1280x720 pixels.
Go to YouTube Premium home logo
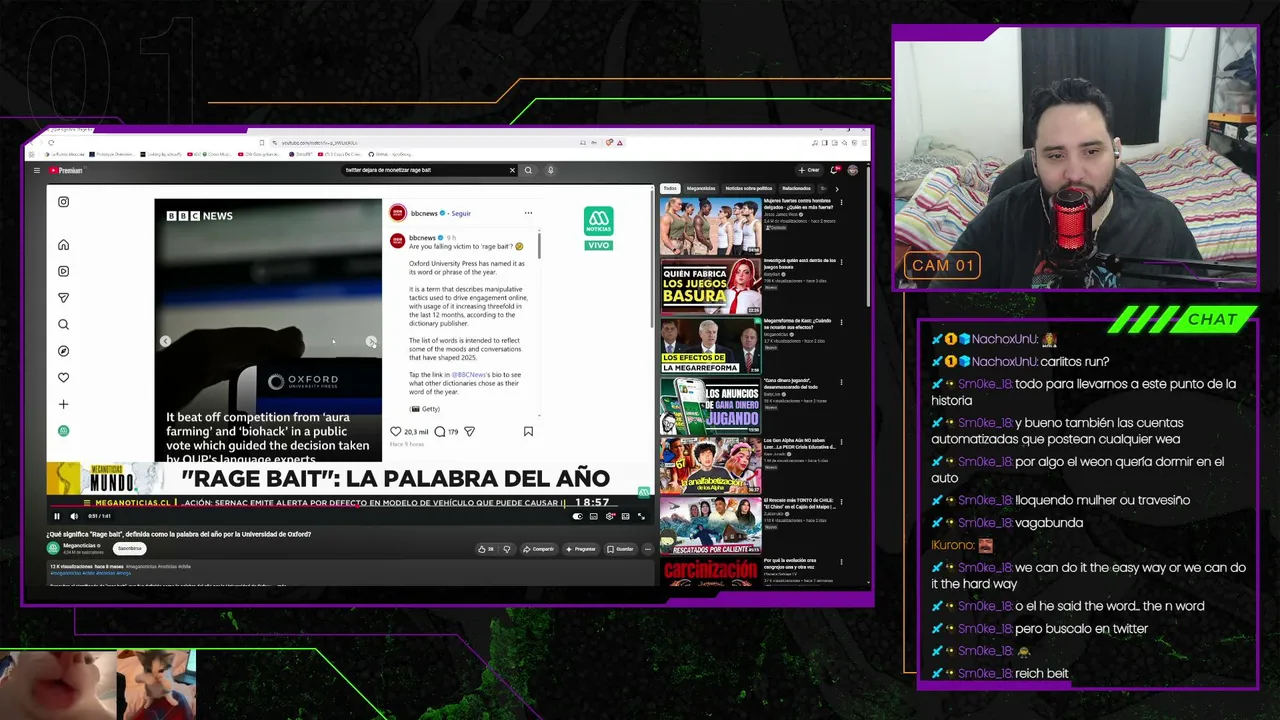(x=66, y=170)
